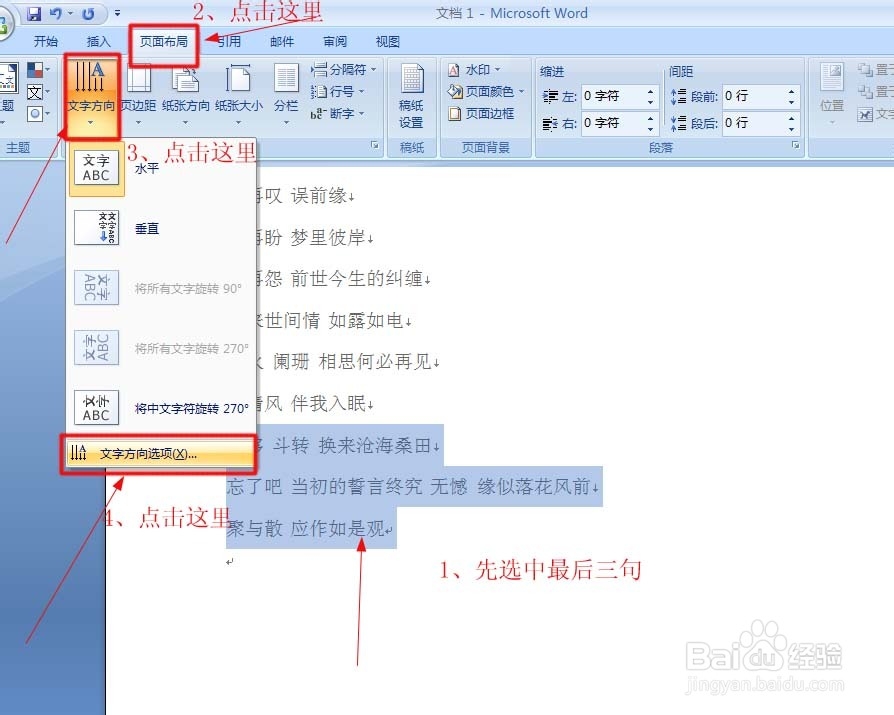Open the 段落 group dialog launcher

tap(795, 146)
